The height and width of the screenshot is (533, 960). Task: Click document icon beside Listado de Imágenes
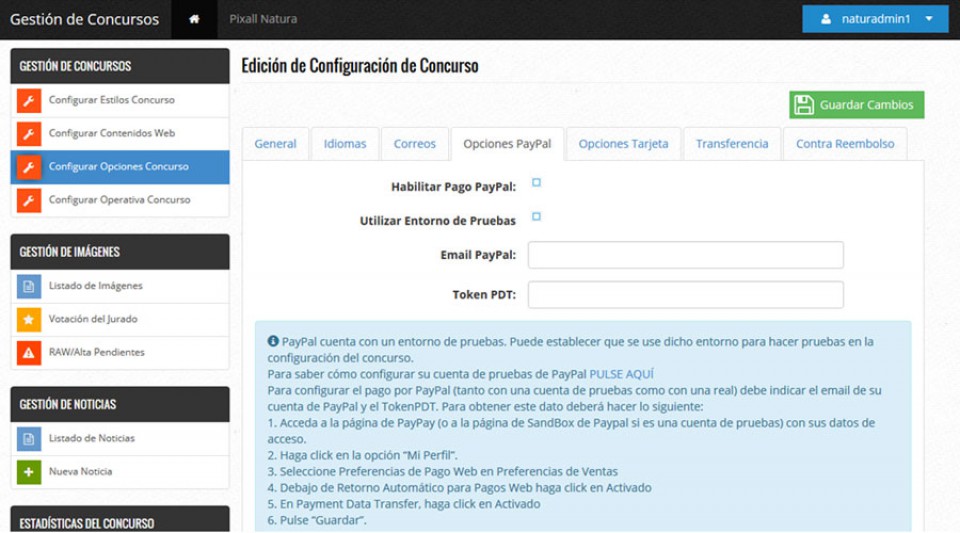[29, 286]
